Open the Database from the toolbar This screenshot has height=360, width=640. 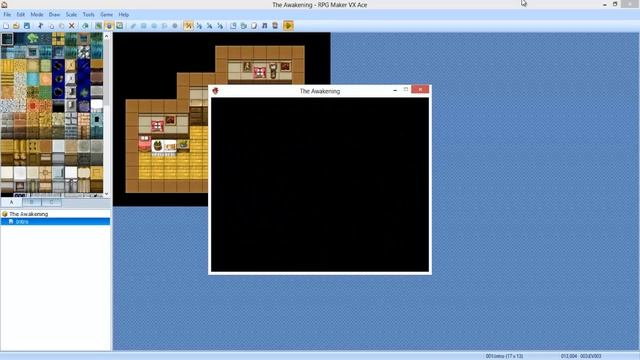click(233, 26)
